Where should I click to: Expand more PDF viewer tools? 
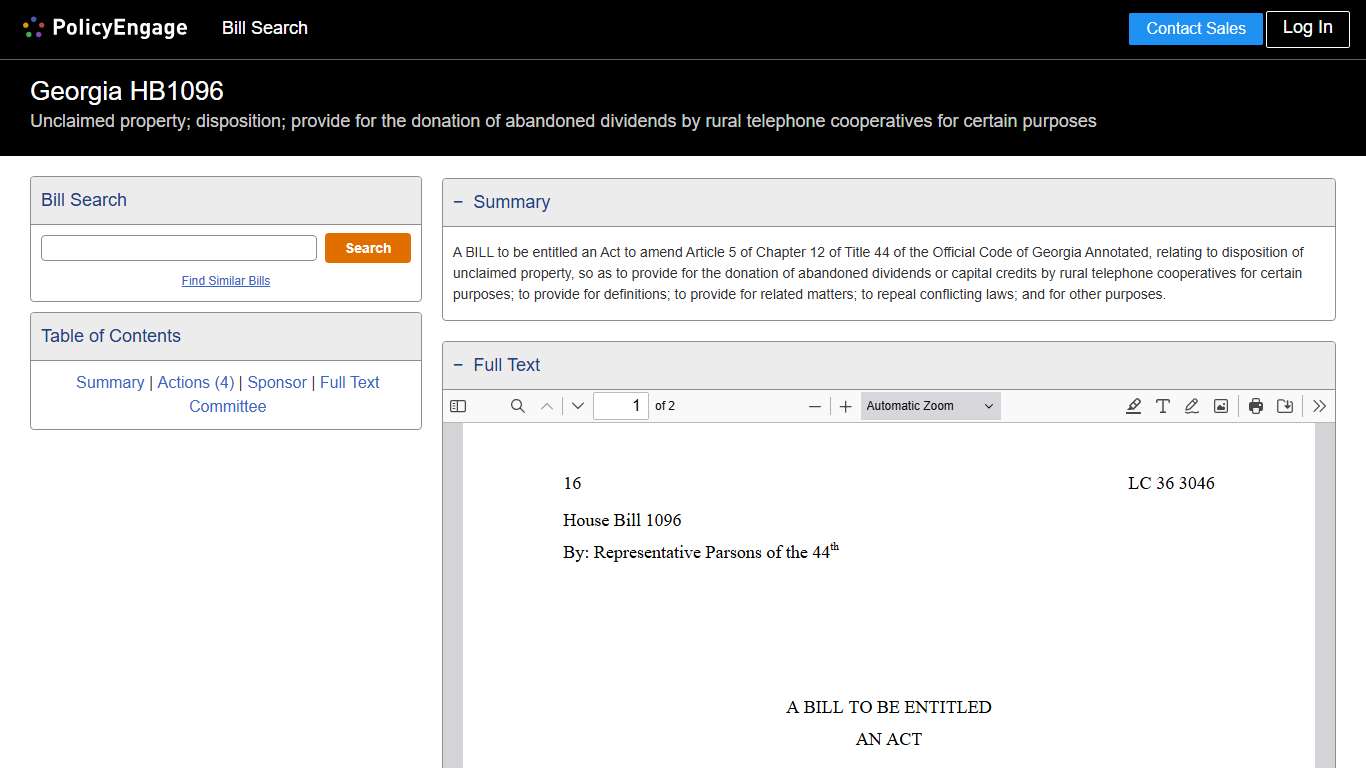pos(1319,406)
